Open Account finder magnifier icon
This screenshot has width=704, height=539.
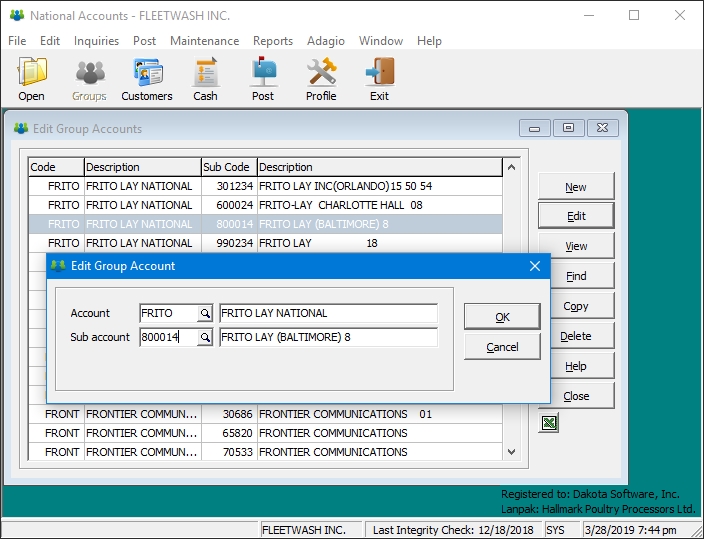pos(205,313)
